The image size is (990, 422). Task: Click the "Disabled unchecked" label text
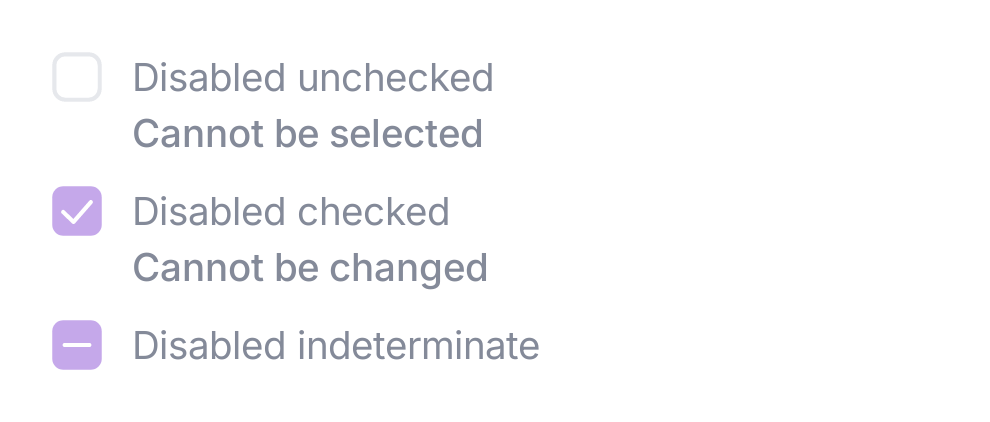(313, 78)
